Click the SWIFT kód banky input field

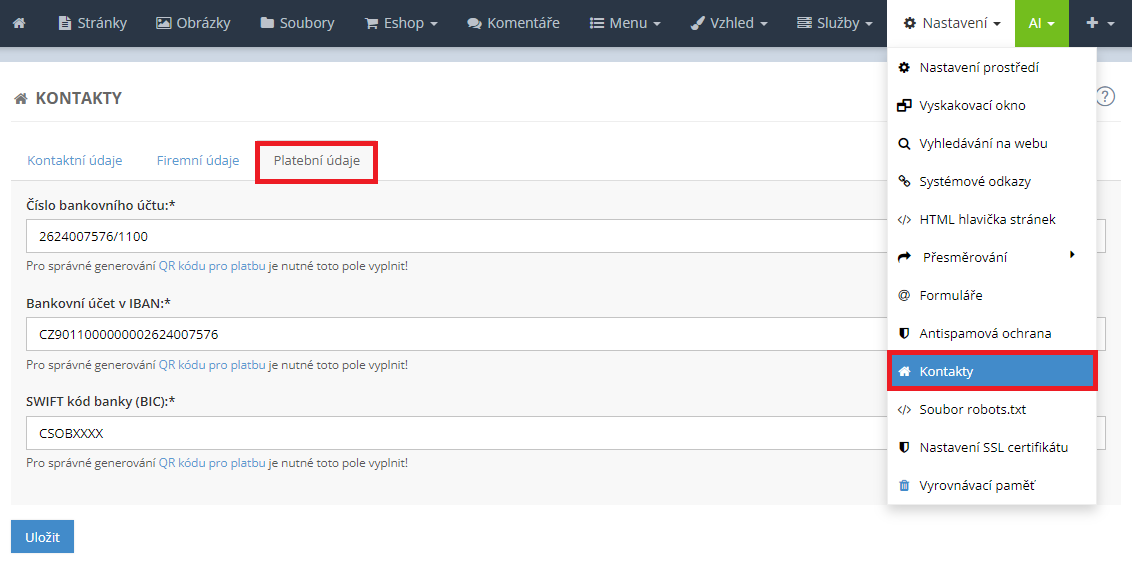click(x=450, y=434)
